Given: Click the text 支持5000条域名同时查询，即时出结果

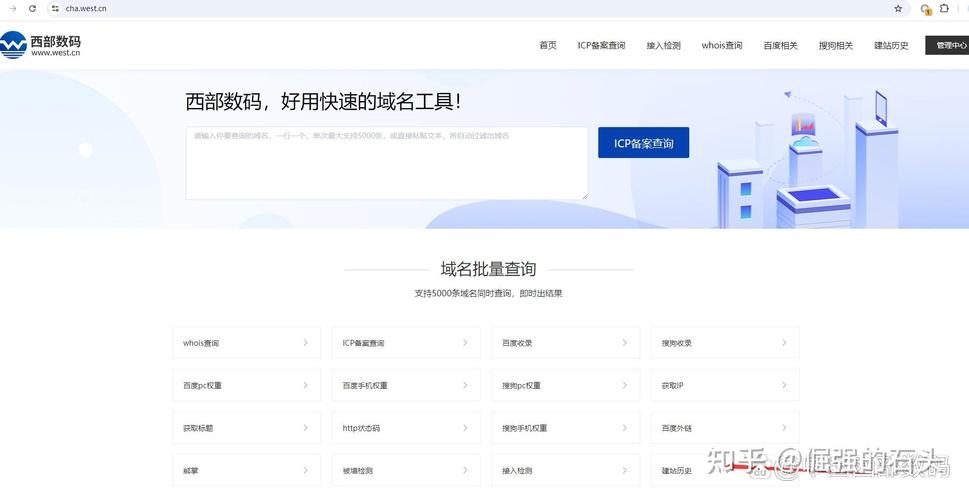Looking at the screenshot, I should pyautogui.click(x=488, y=294).
